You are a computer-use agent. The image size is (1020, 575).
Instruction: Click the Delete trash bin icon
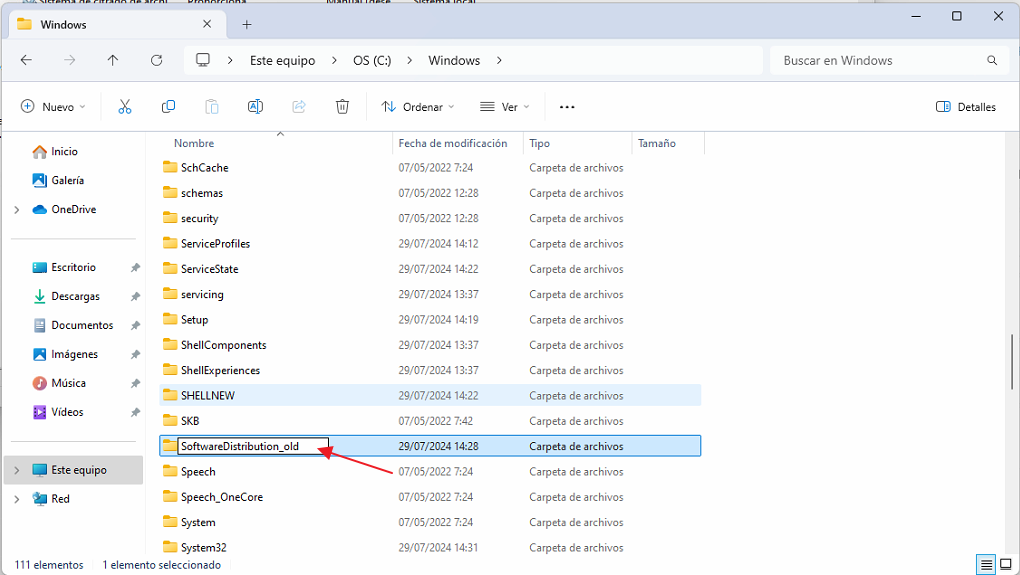(x=342, y=107)
